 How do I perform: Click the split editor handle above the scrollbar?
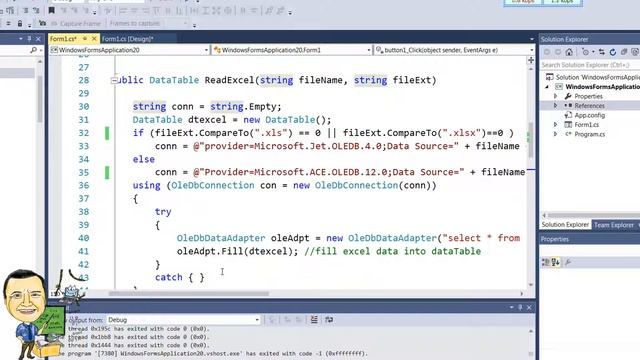pyautogui.click(x=531, y=60)
